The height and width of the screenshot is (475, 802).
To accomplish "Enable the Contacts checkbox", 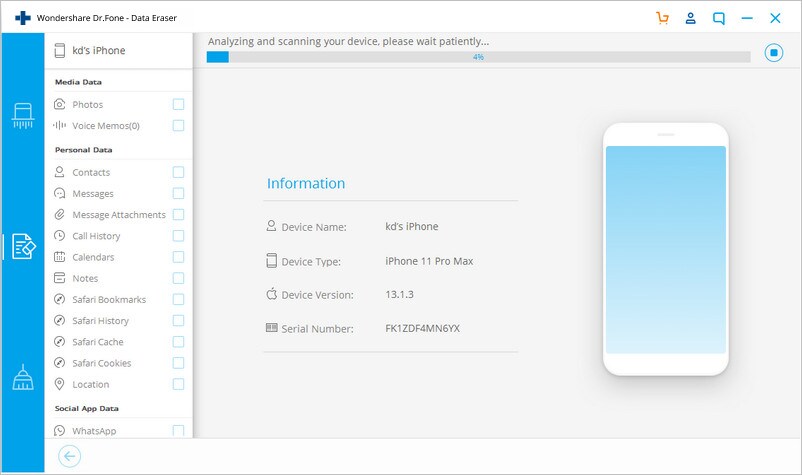I will pos(178,172).
